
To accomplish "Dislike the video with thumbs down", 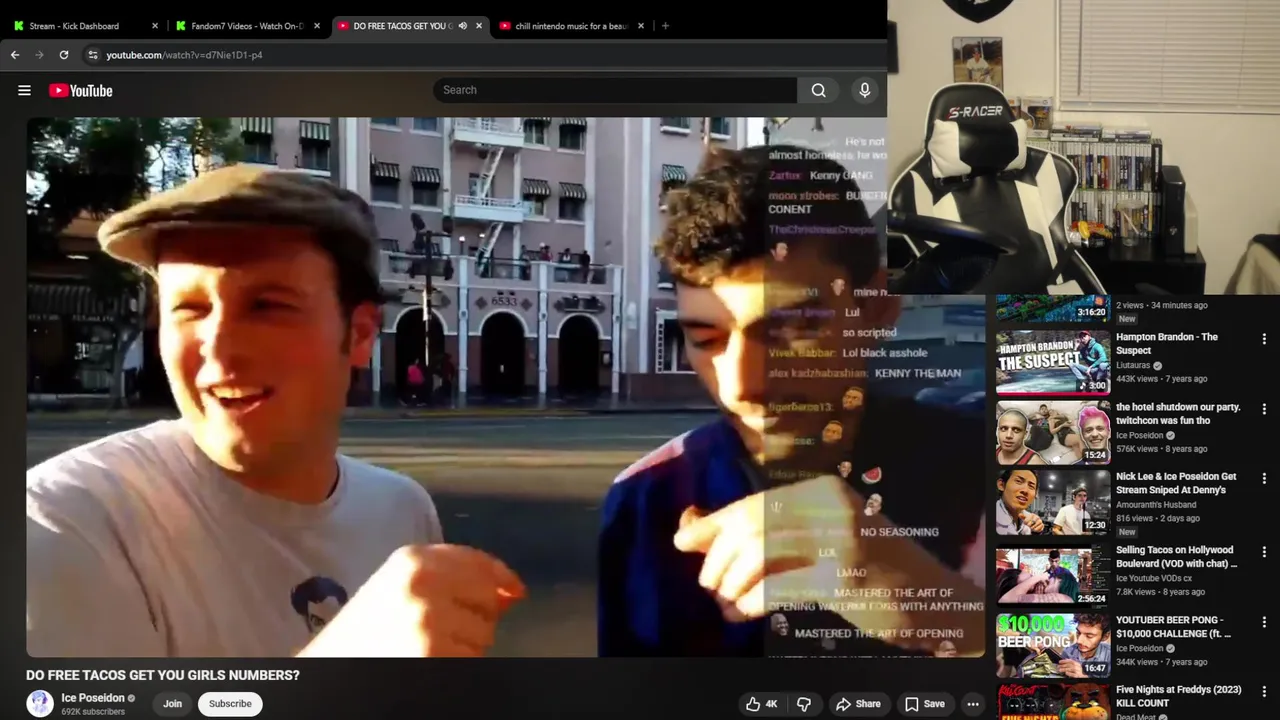I will click(x=804, y=704).
